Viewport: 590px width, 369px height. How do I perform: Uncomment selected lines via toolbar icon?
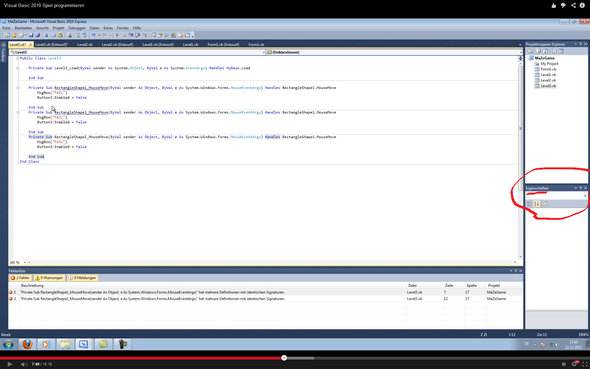click(85, 35)
